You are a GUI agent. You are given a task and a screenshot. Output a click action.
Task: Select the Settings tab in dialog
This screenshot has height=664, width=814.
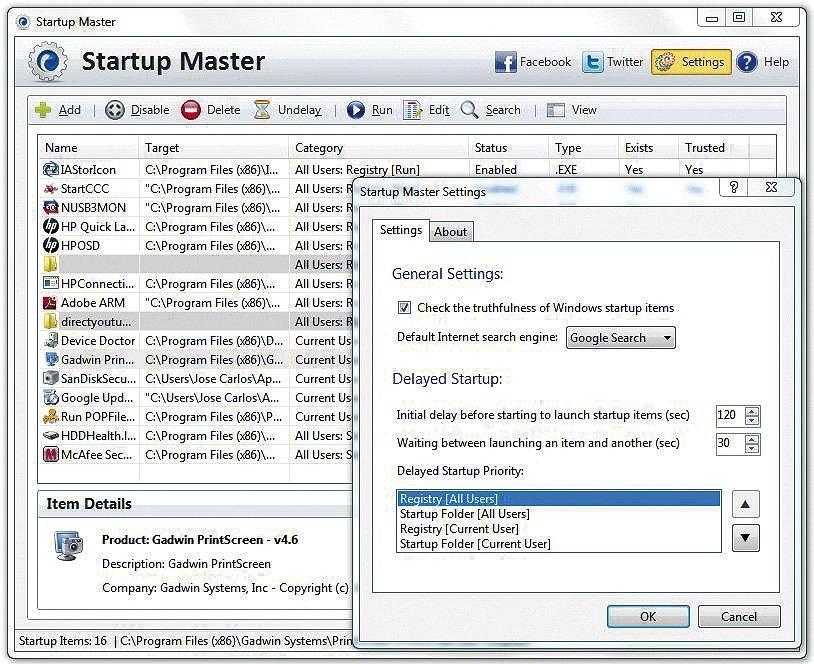[401, 230]
